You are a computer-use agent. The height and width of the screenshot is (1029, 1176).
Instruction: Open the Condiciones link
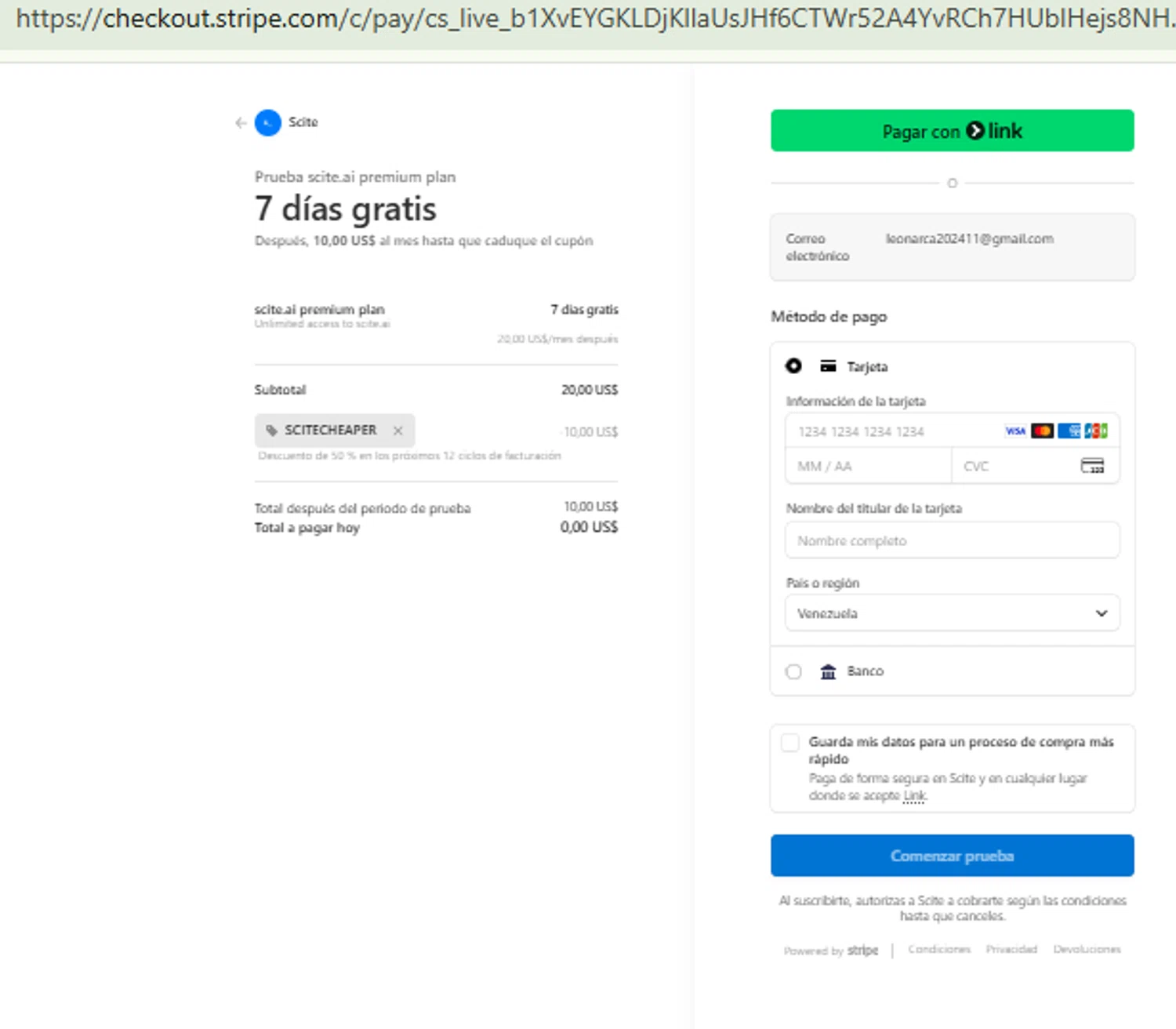pyautogui.click(x=939, y=949)
